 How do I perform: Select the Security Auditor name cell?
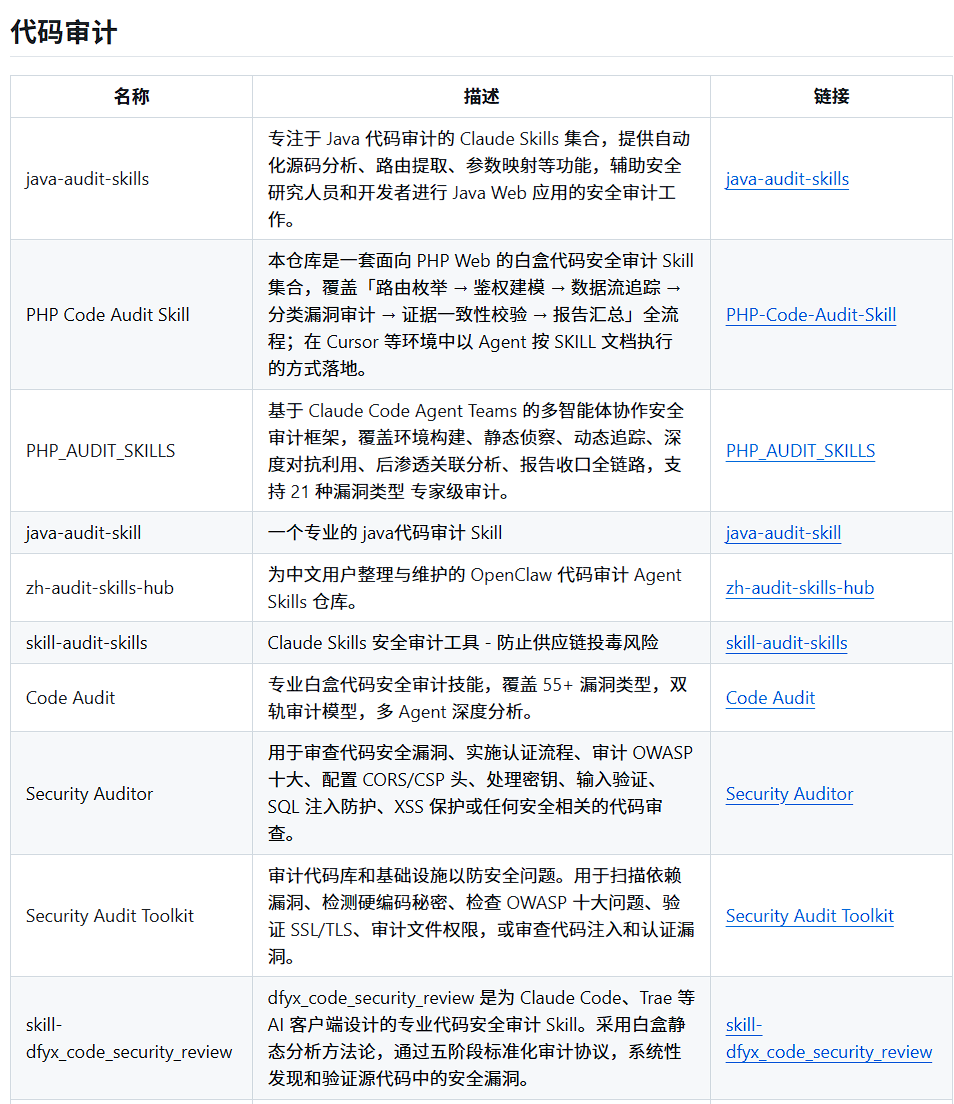point(132,794)
